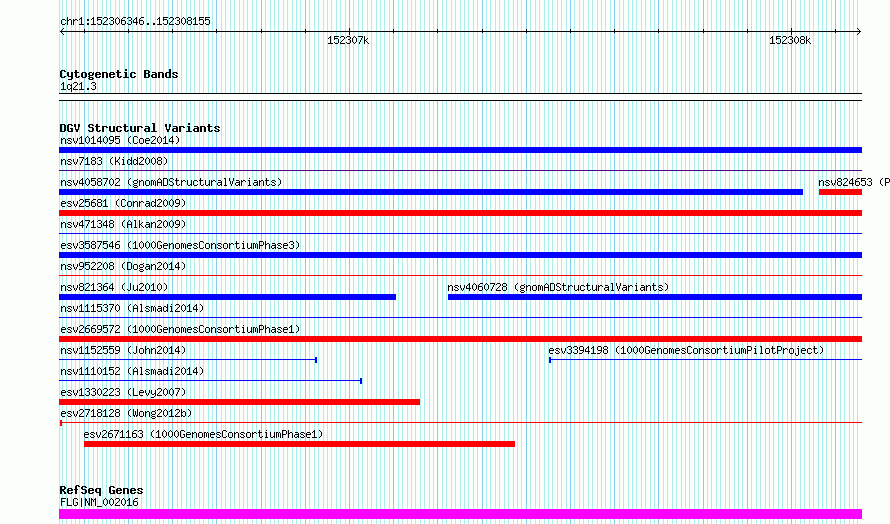This screenshot has width=890, height=524.
Task: Click the ruler's left arrow end
Action: 62,31
